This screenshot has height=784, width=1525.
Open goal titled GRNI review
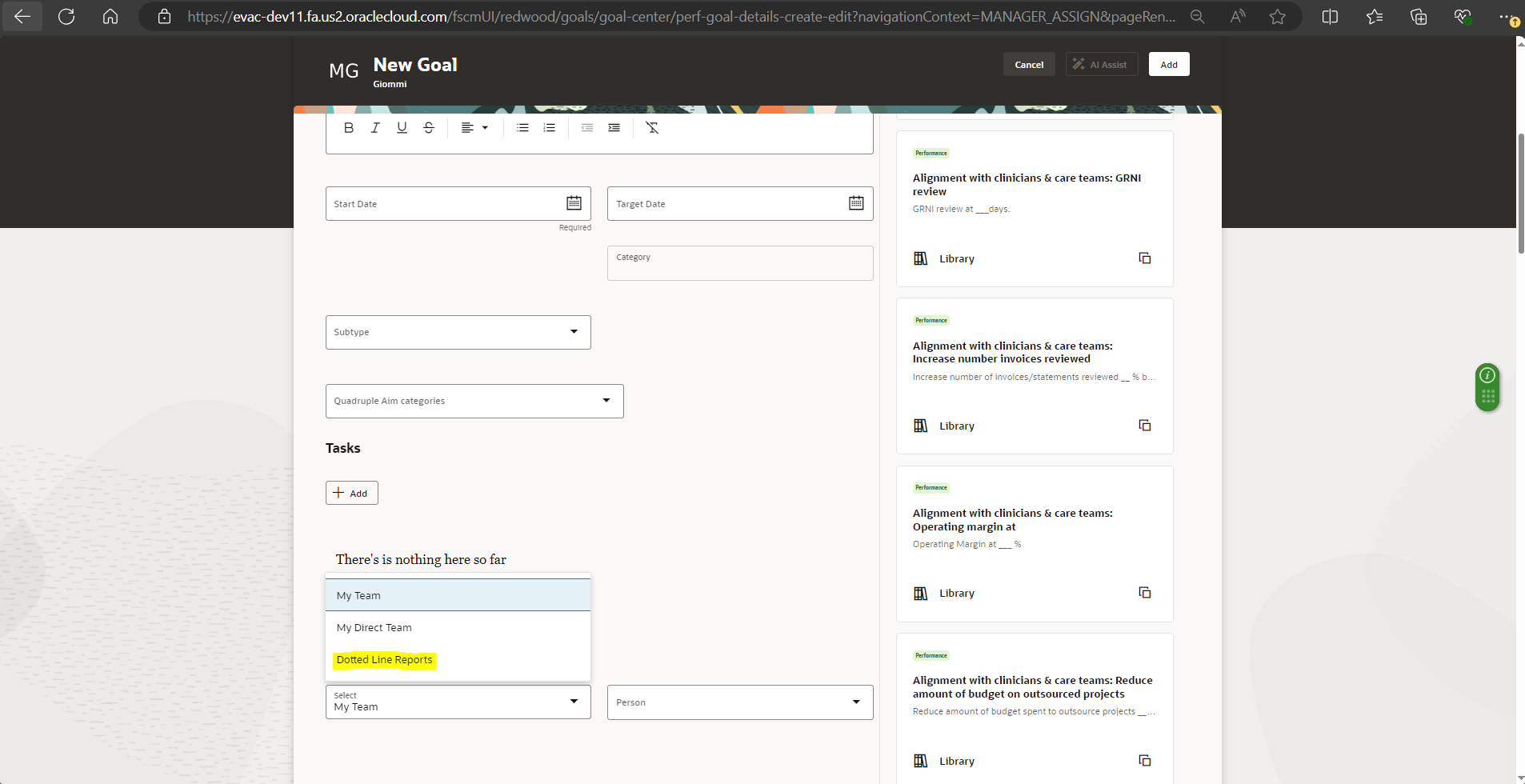[x=1027, y=185]
